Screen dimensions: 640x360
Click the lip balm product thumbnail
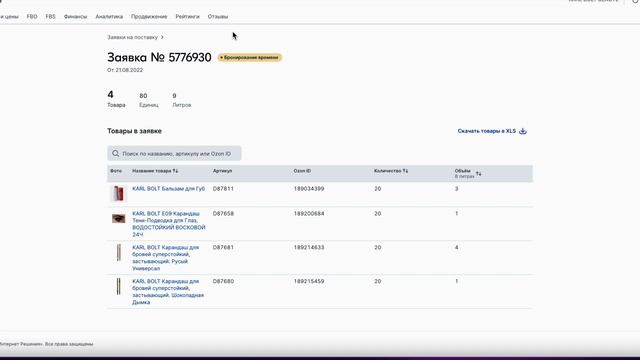[118, 193]
